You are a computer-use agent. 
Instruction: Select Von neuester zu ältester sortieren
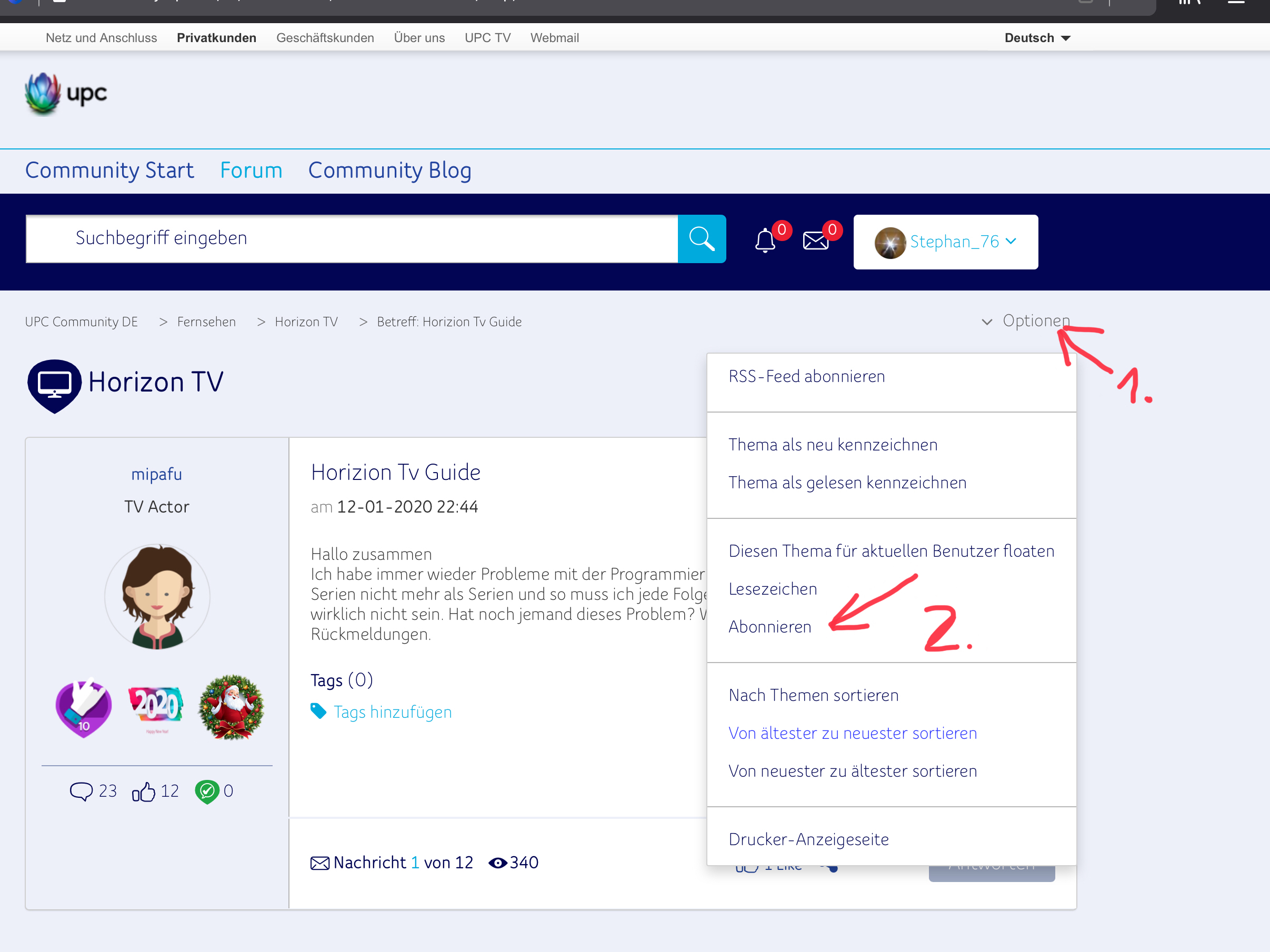point(852,771)
